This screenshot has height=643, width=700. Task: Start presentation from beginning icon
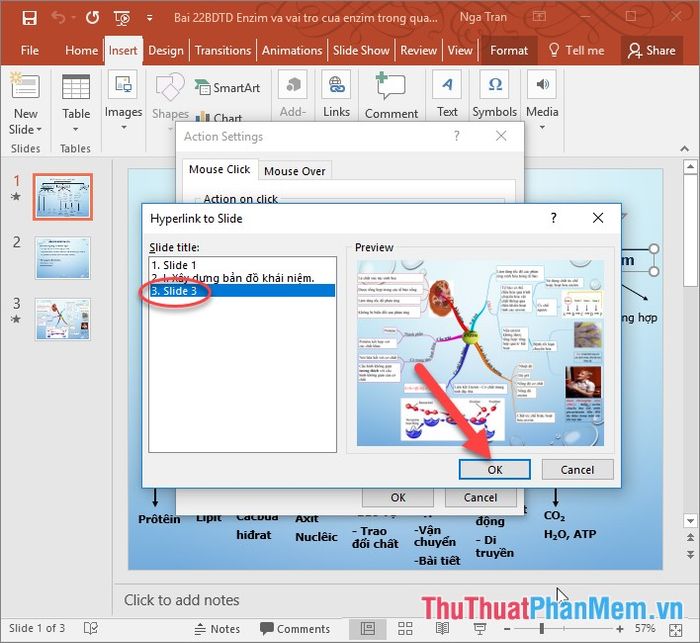121,18
